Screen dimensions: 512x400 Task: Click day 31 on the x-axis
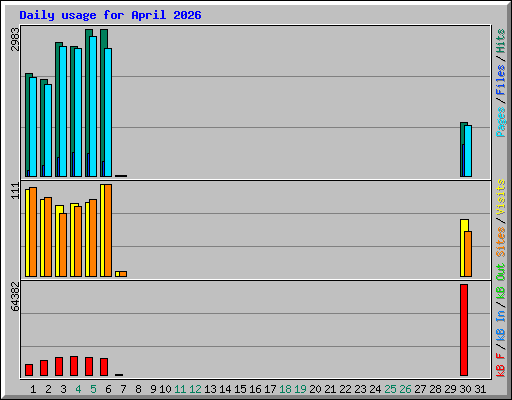click(480, 389)
